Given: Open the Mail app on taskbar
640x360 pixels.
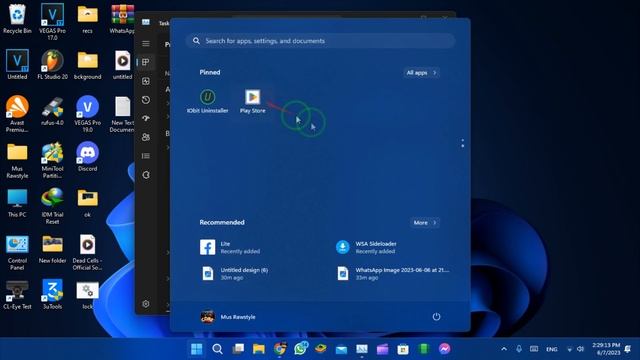Looking at the screenshot, I should 341,349.
